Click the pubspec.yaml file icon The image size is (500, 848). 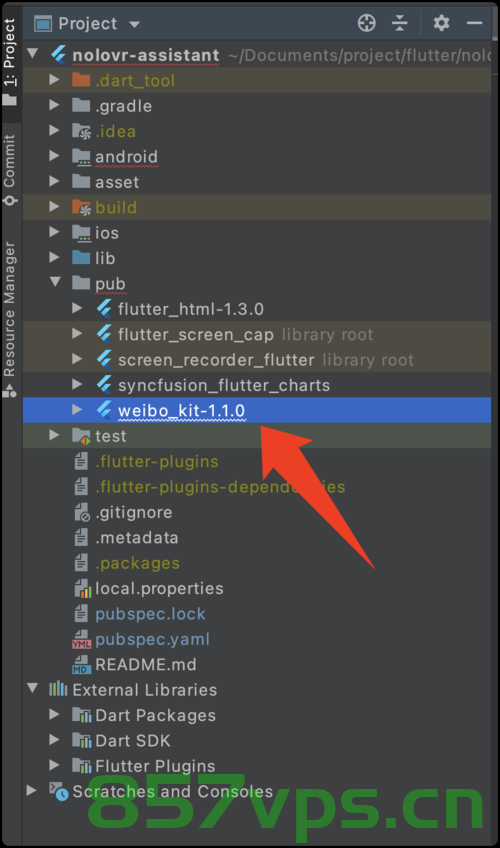point(82,639)
